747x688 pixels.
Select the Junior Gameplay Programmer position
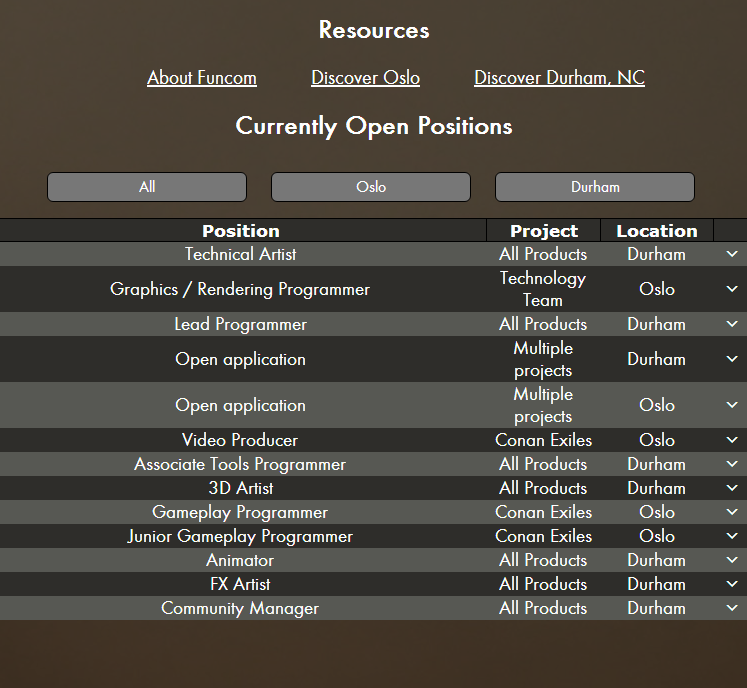[240, 536]
